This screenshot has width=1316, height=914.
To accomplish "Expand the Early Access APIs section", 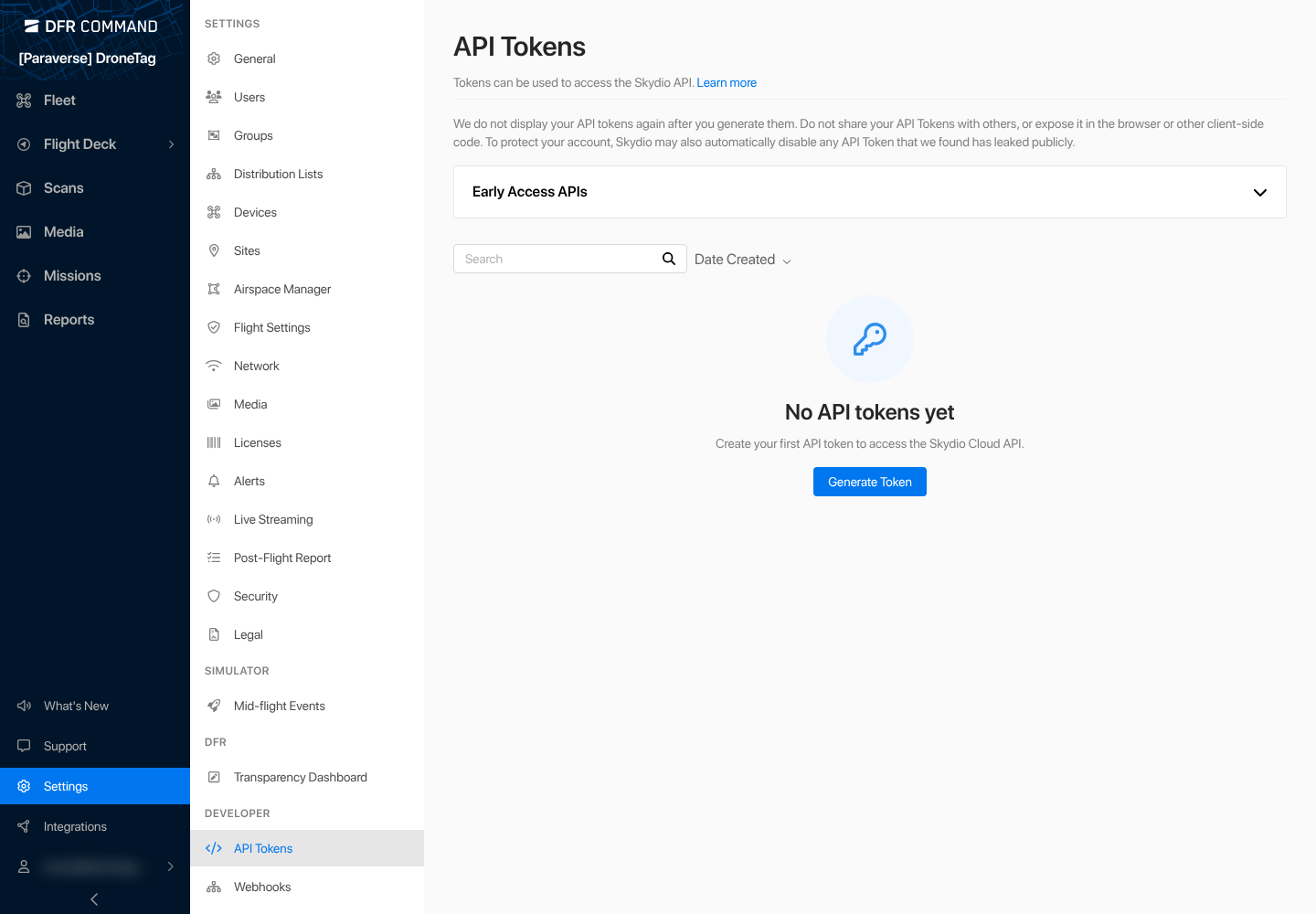I will click(870, 192).
